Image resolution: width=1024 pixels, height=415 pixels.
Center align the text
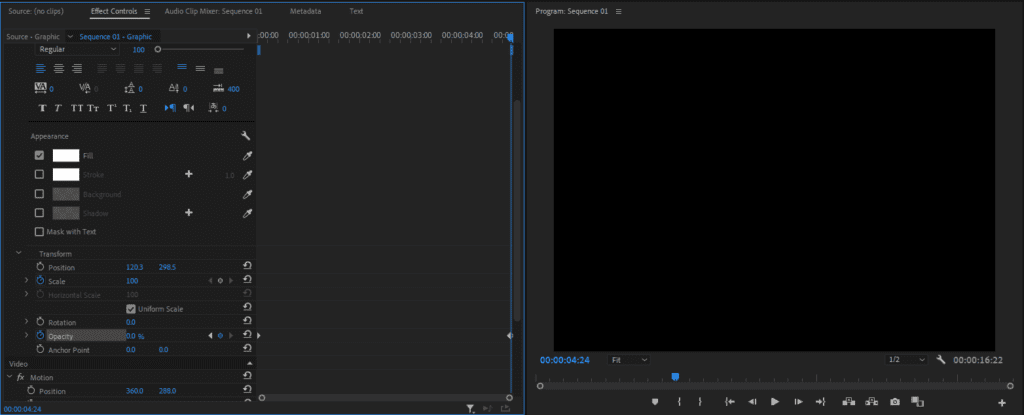[x=59, y=69]
